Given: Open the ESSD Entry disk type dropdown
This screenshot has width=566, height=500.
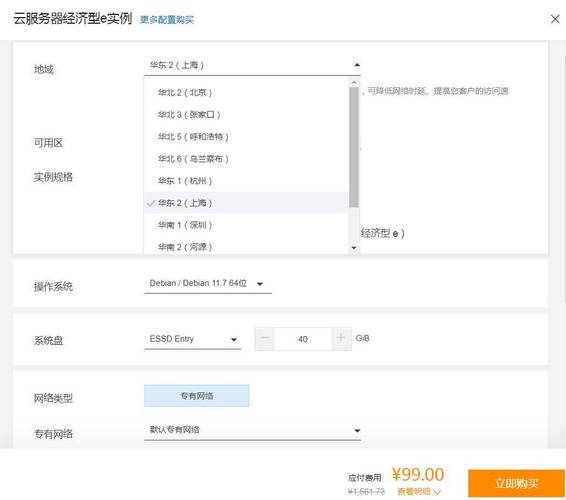Looking at the screenshot, I should [x=192, y=339].
